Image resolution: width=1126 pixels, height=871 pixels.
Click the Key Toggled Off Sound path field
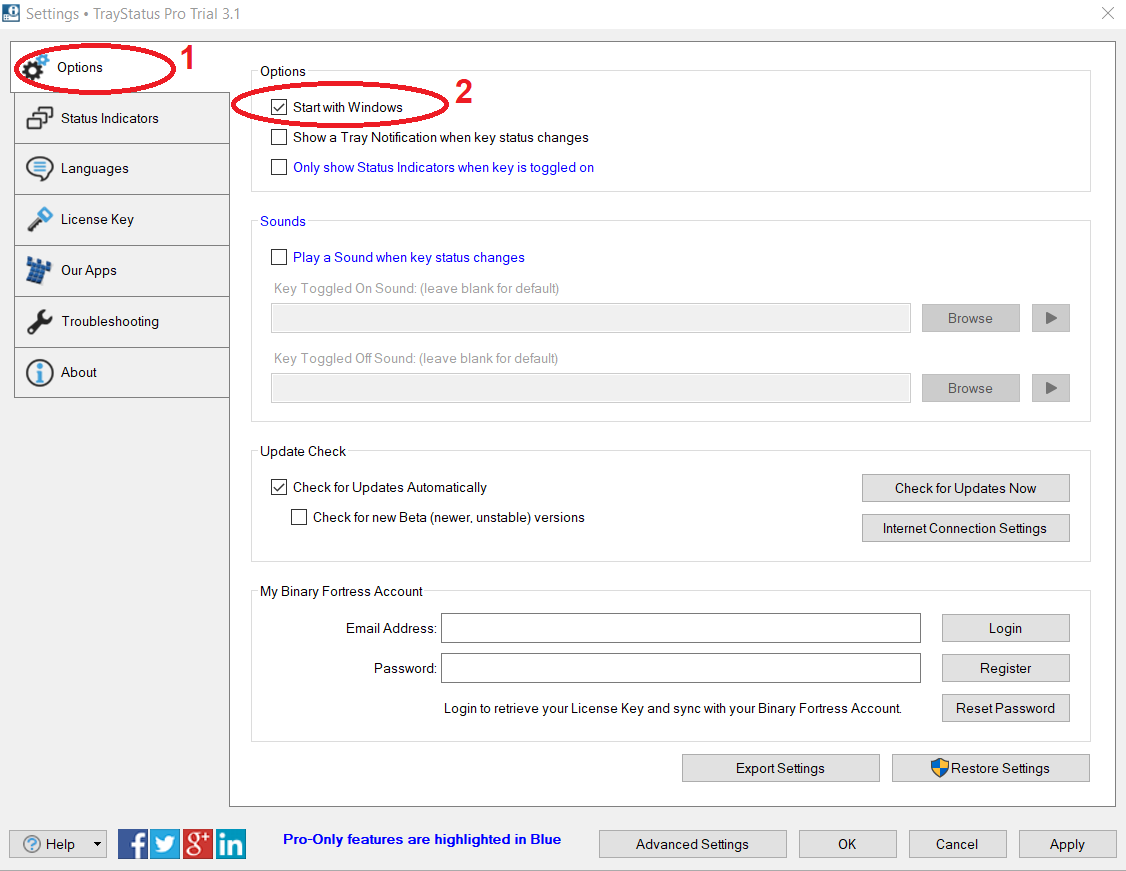click(590, 388)
